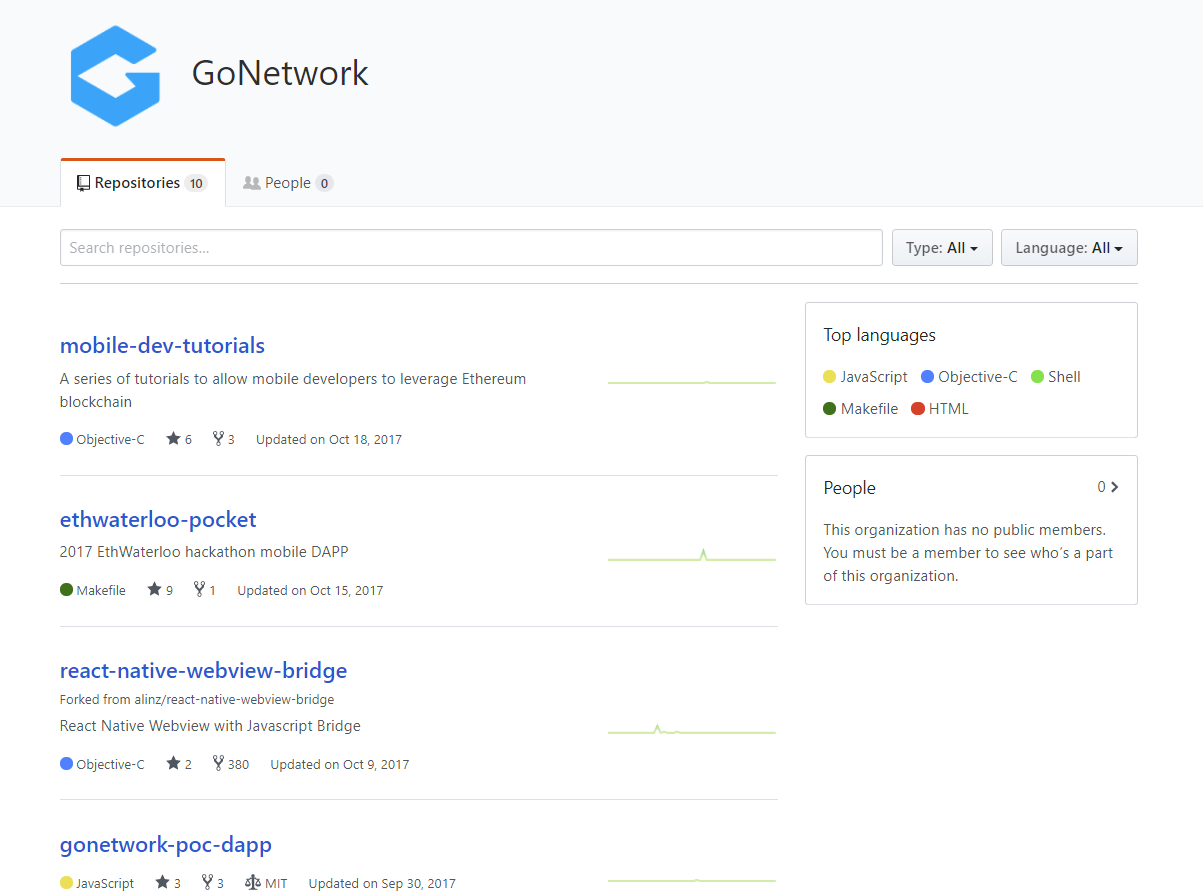The image size is (1203, 893).
Task: Click JavaScript label under gonetwork-poc-dapp
Action: [x=105, y=883]
